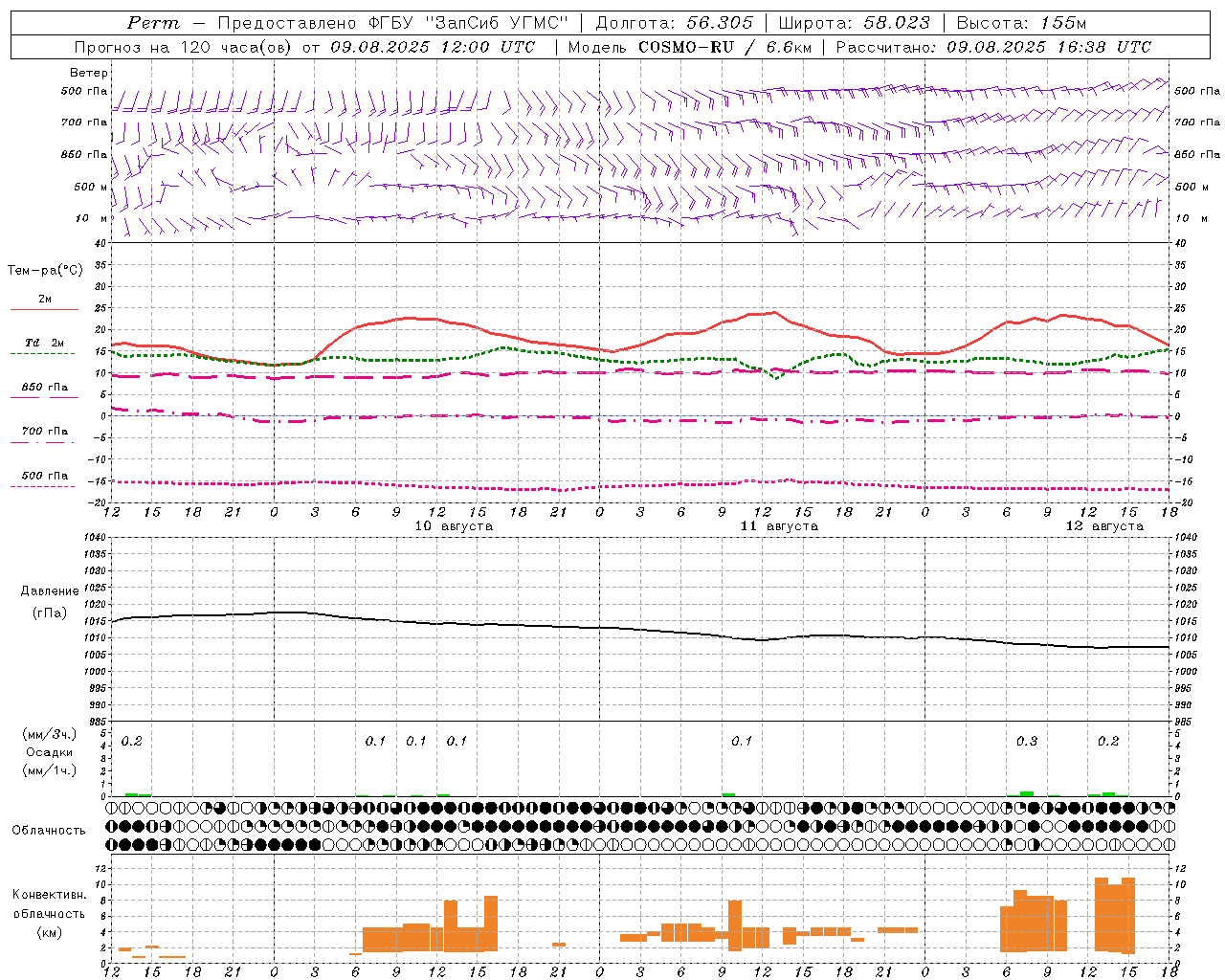Image resolution: width=1225 pixels, height=980 pixels.
Task: Click the temperature legend's "700 гПа" label
Action: click(x=45, y=431)
